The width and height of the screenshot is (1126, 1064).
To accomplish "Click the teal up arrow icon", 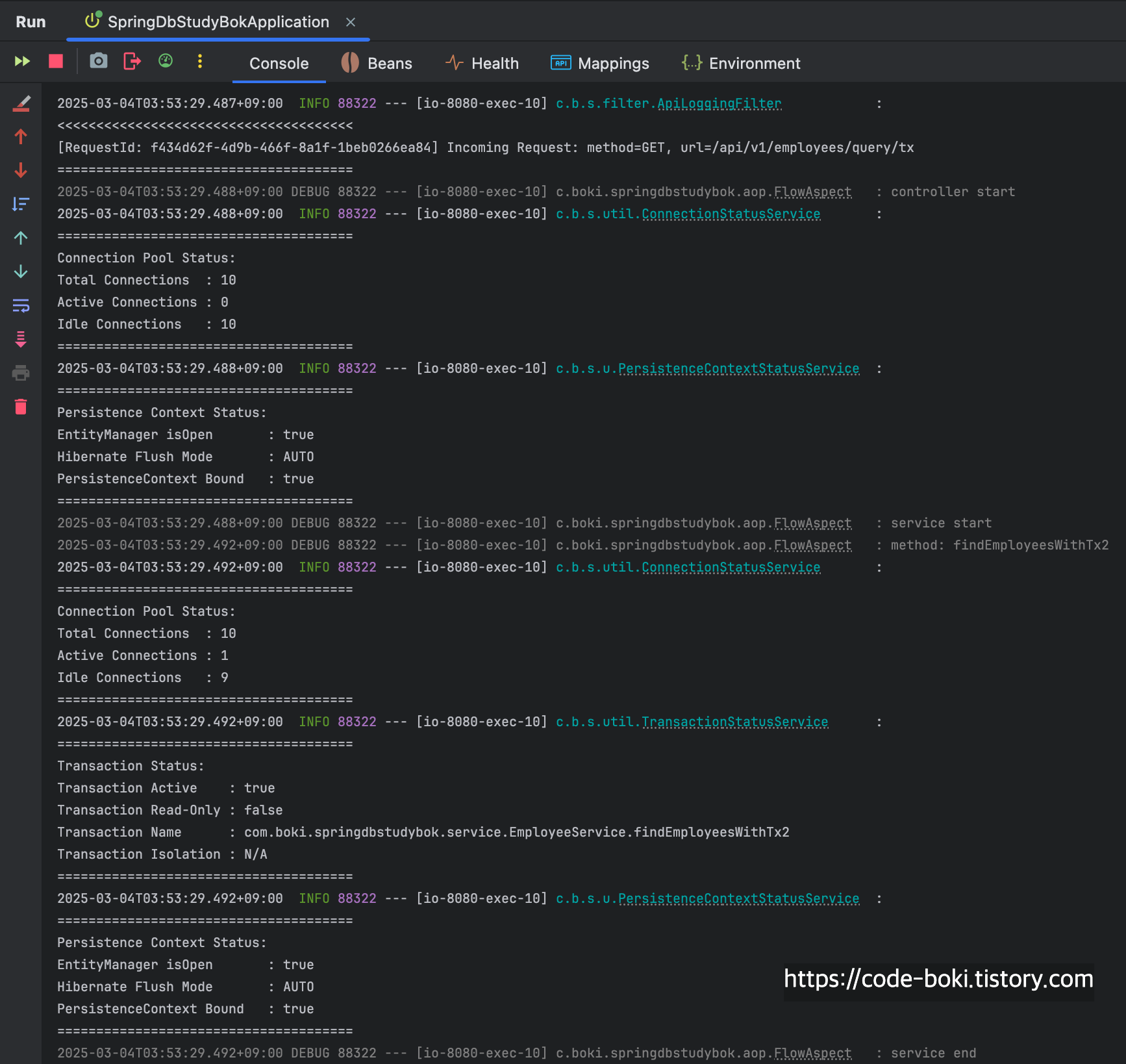I will click(x=21, y=238).
